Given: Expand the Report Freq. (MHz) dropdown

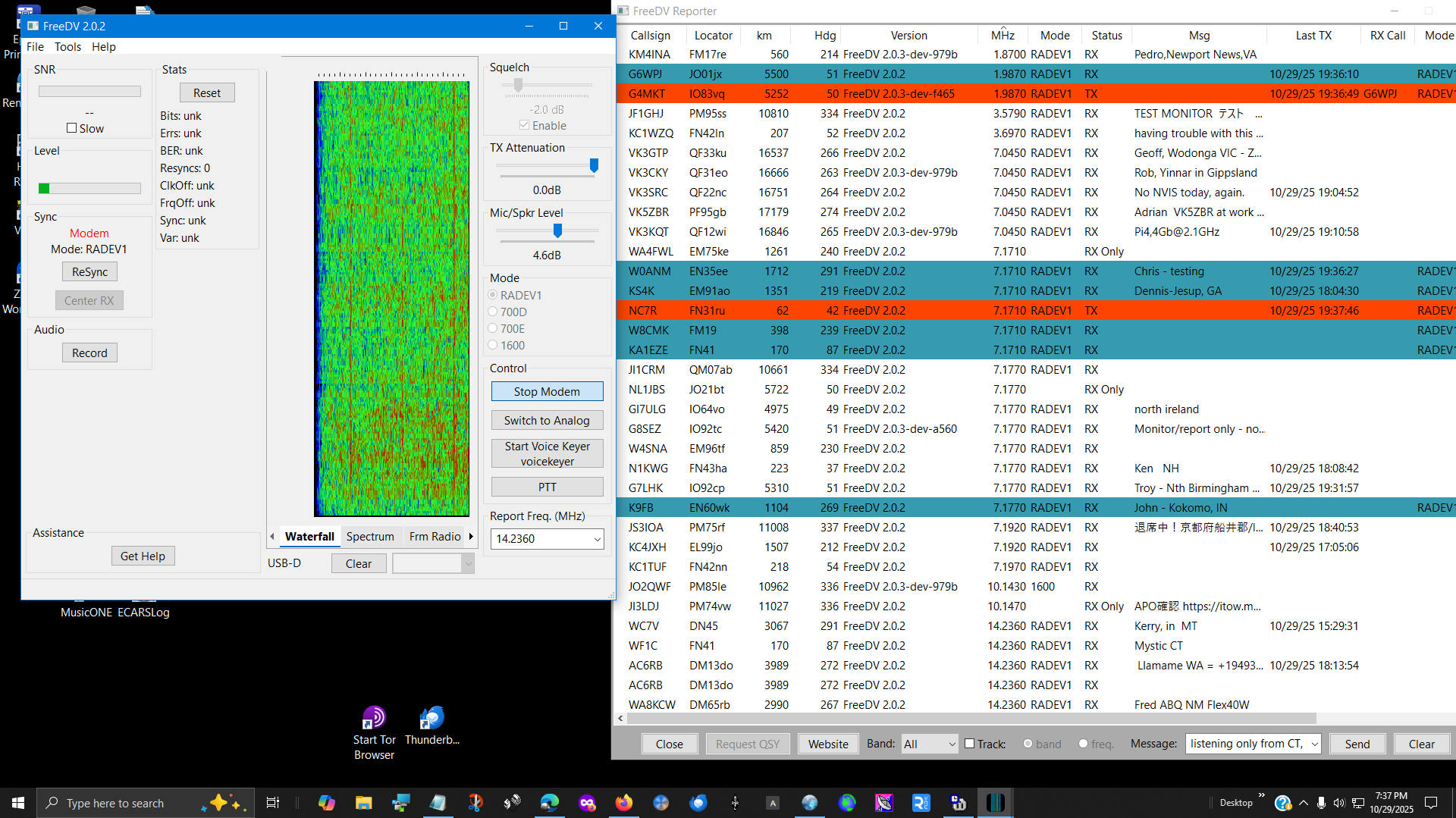Looking at the screenshot, I should coord(597,539).
